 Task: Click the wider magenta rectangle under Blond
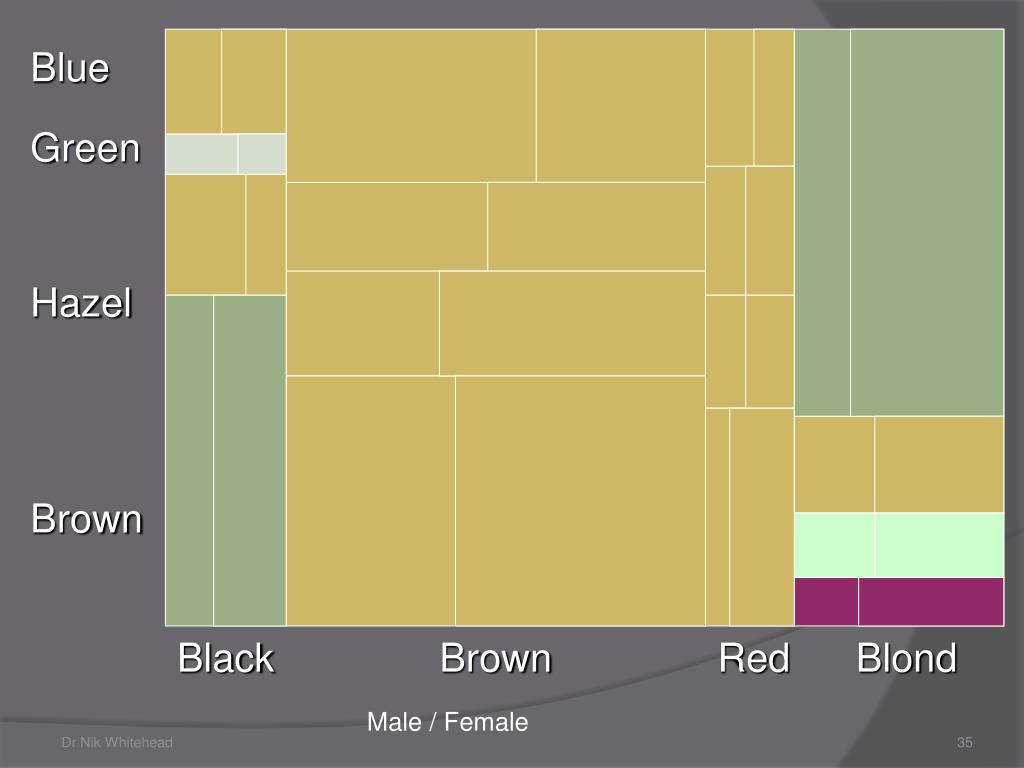click(x=931, y=601)
